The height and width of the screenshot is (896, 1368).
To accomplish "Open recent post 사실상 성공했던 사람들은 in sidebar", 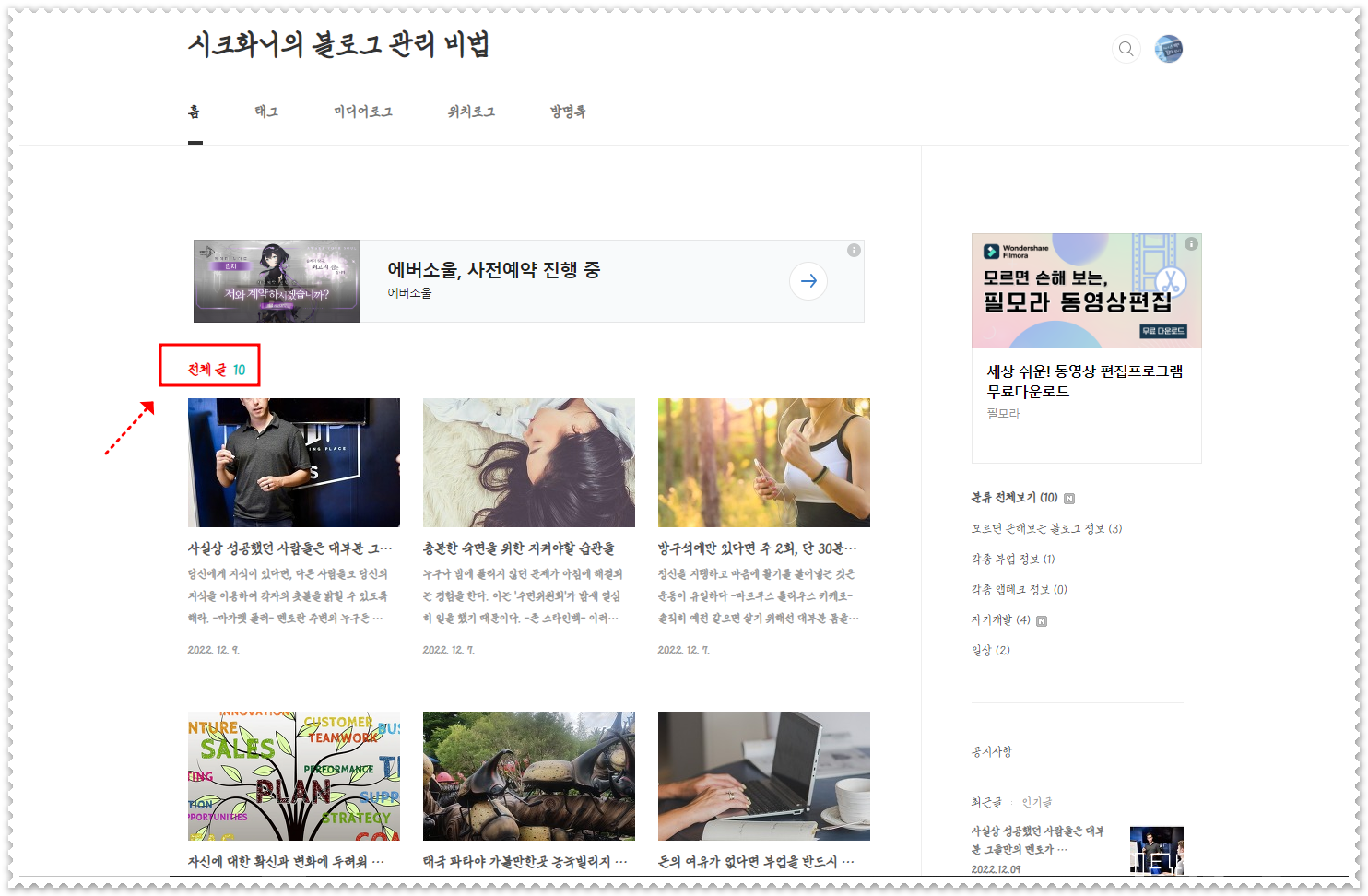I will (1037, 840).
